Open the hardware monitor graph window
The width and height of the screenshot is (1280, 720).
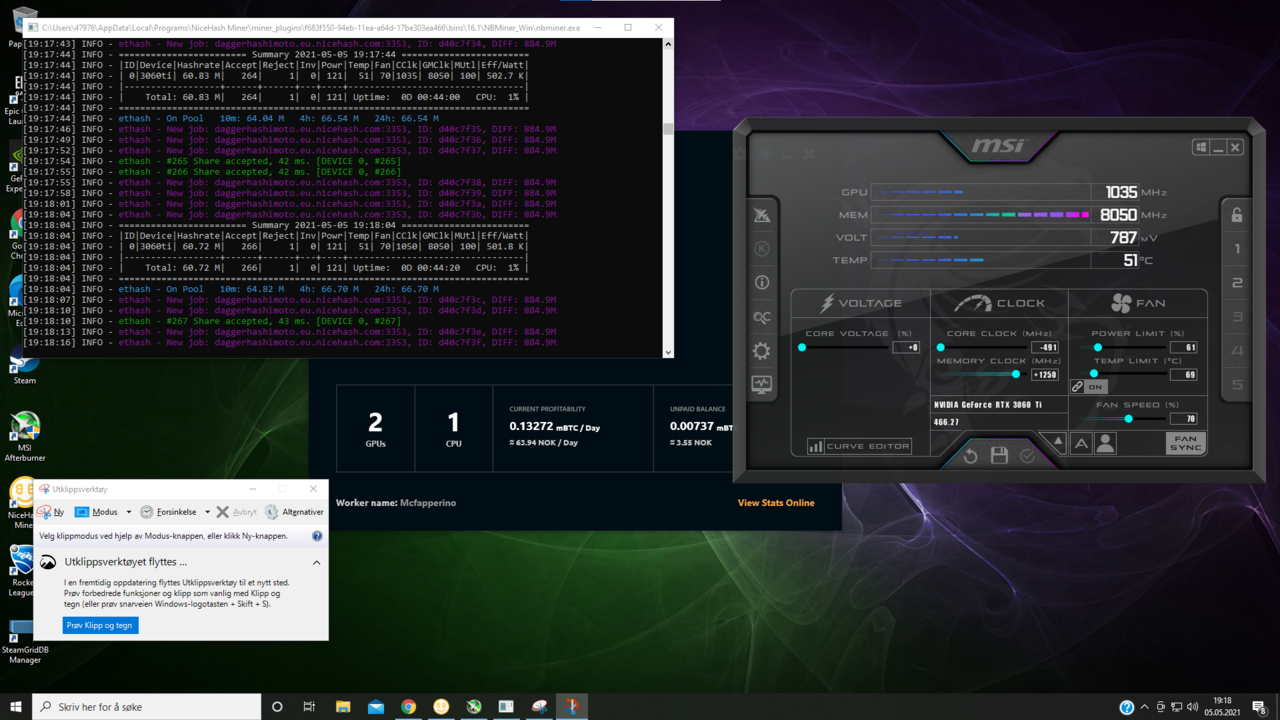762,386
